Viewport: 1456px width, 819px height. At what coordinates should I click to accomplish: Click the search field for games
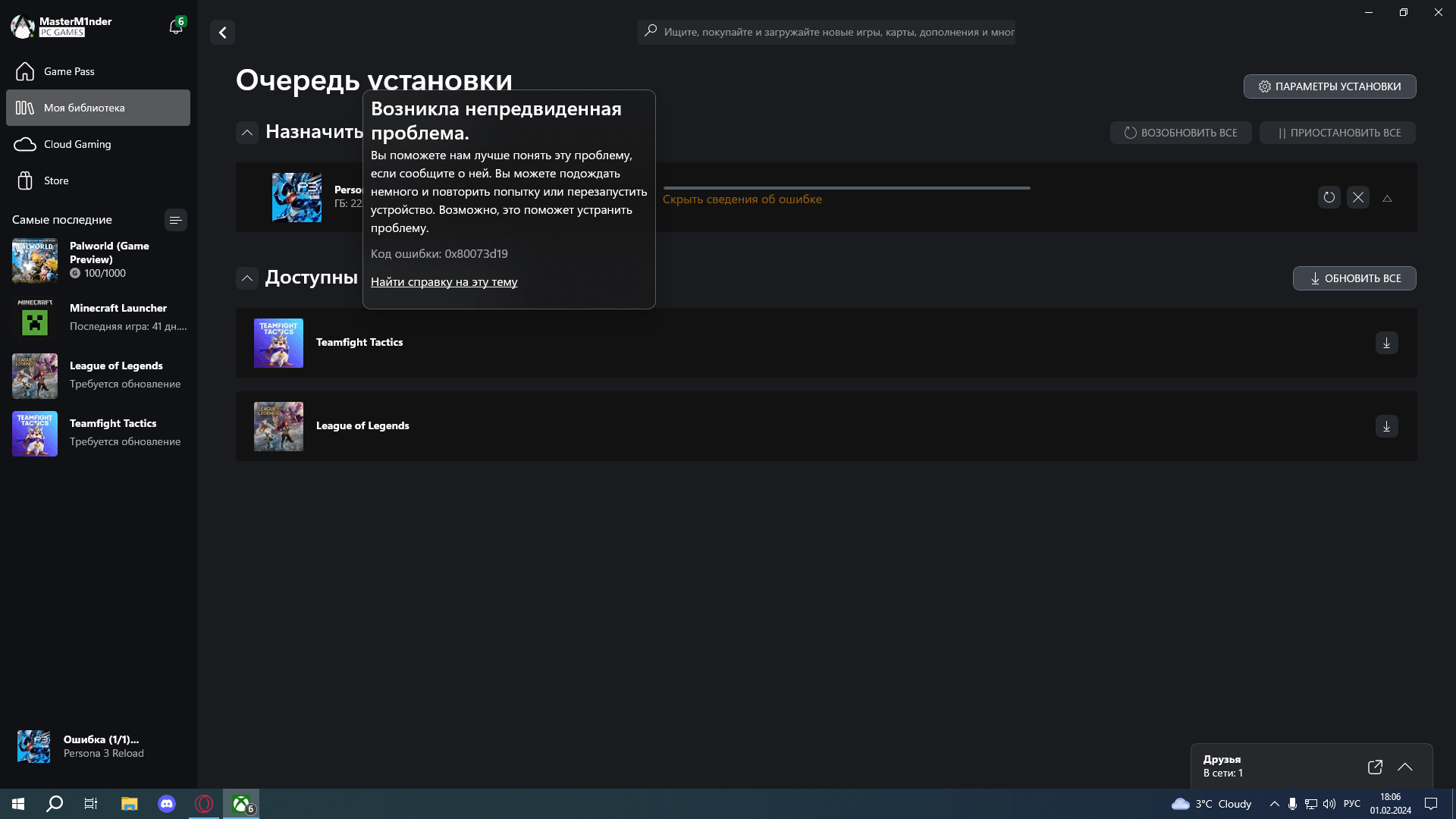point(826,32)
